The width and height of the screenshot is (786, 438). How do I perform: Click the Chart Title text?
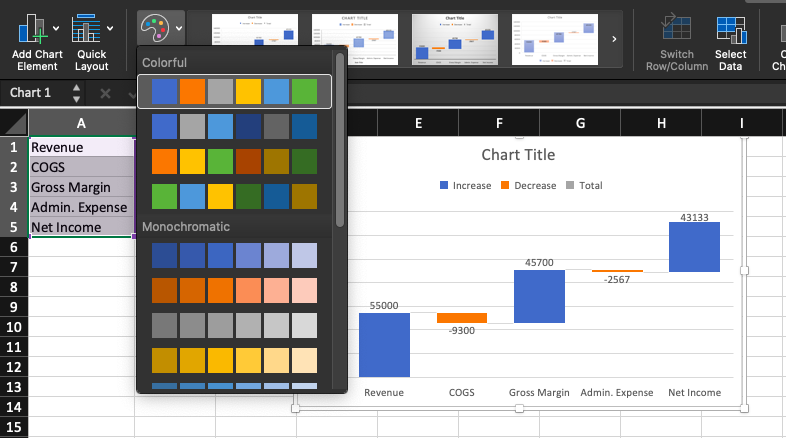click(517, 155)
